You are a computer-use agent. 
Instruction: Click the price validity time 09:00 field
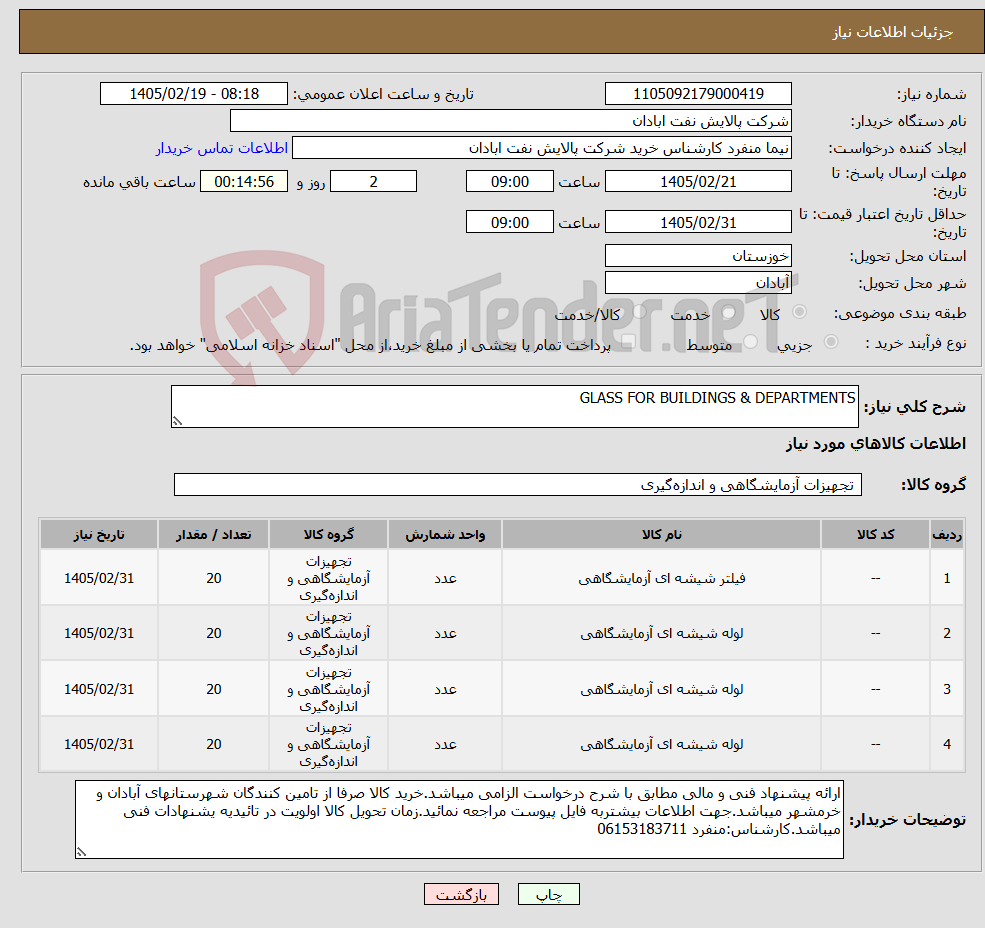point(509,222)
